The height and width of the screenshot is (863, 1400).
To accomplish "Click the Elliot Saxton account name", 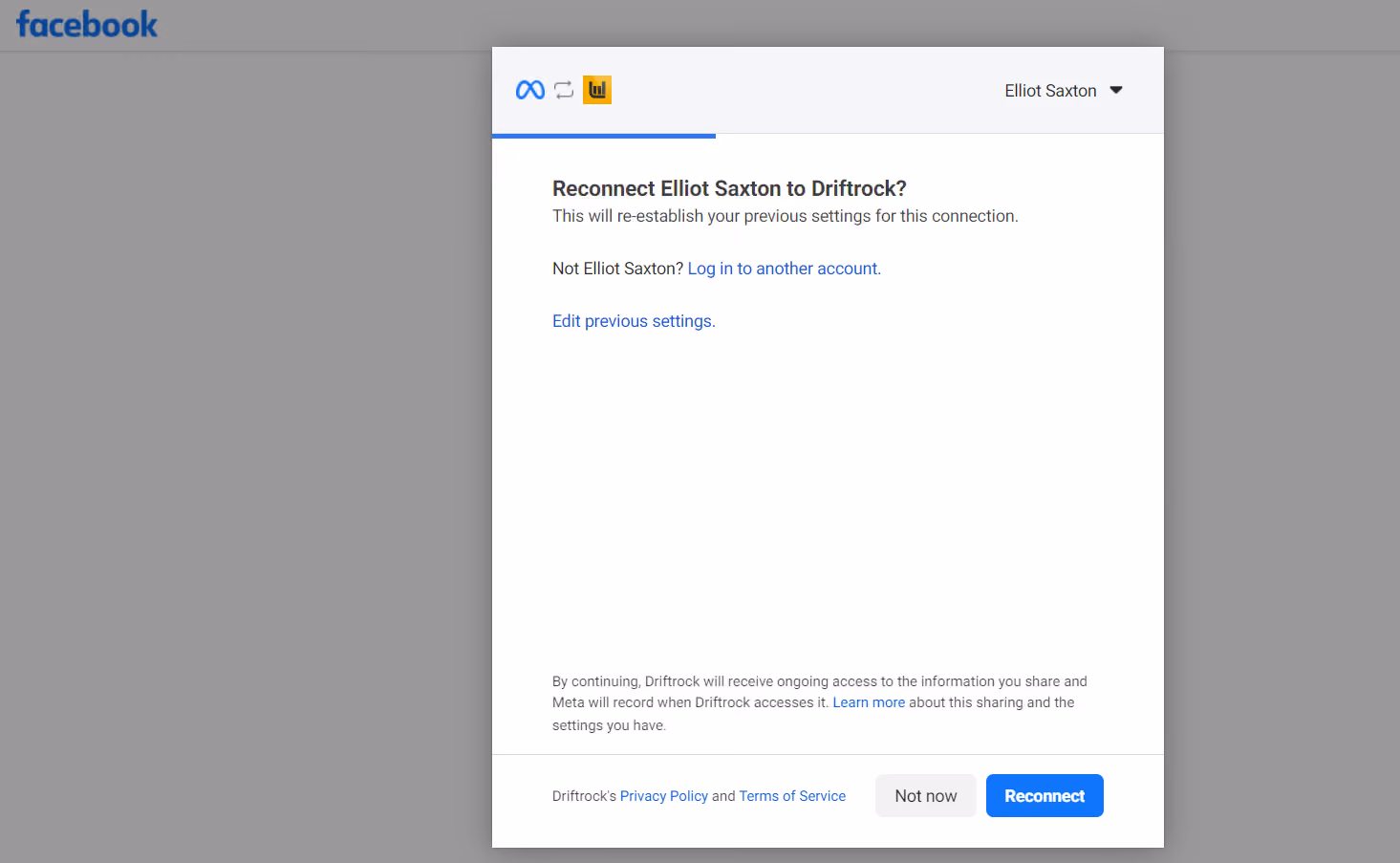I will click(x=1050, y=91).
